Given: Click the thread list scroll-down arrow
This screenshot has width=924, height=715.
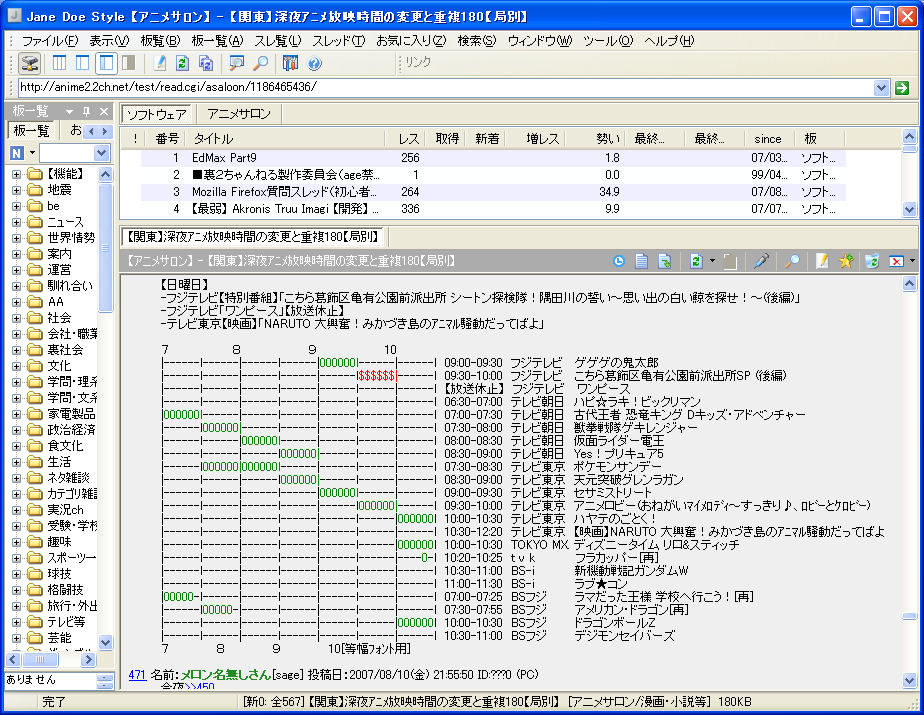Looking at the screenshot, I should (x=909, y=209).
